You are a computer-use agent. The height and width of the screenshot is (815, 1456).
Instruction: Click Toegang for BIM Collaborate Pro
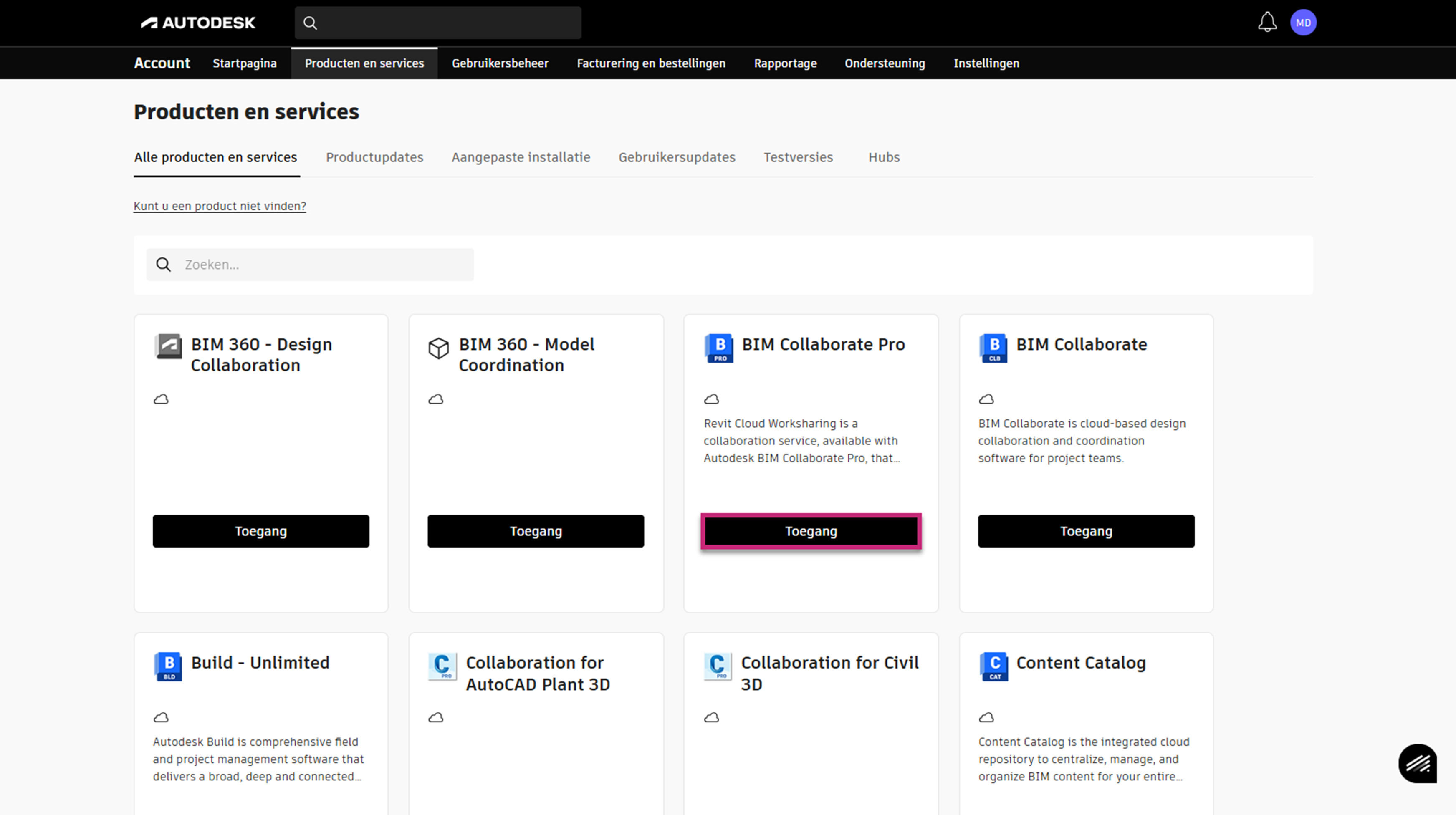point(811,531)
